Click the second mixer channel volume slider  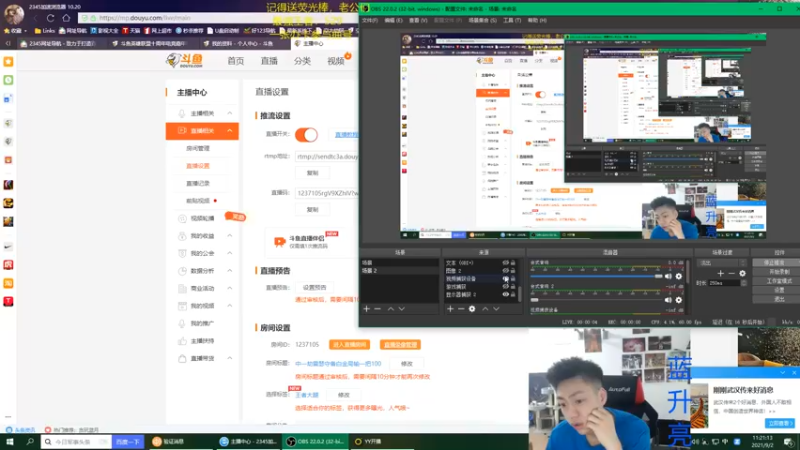(x=596, y=300)
